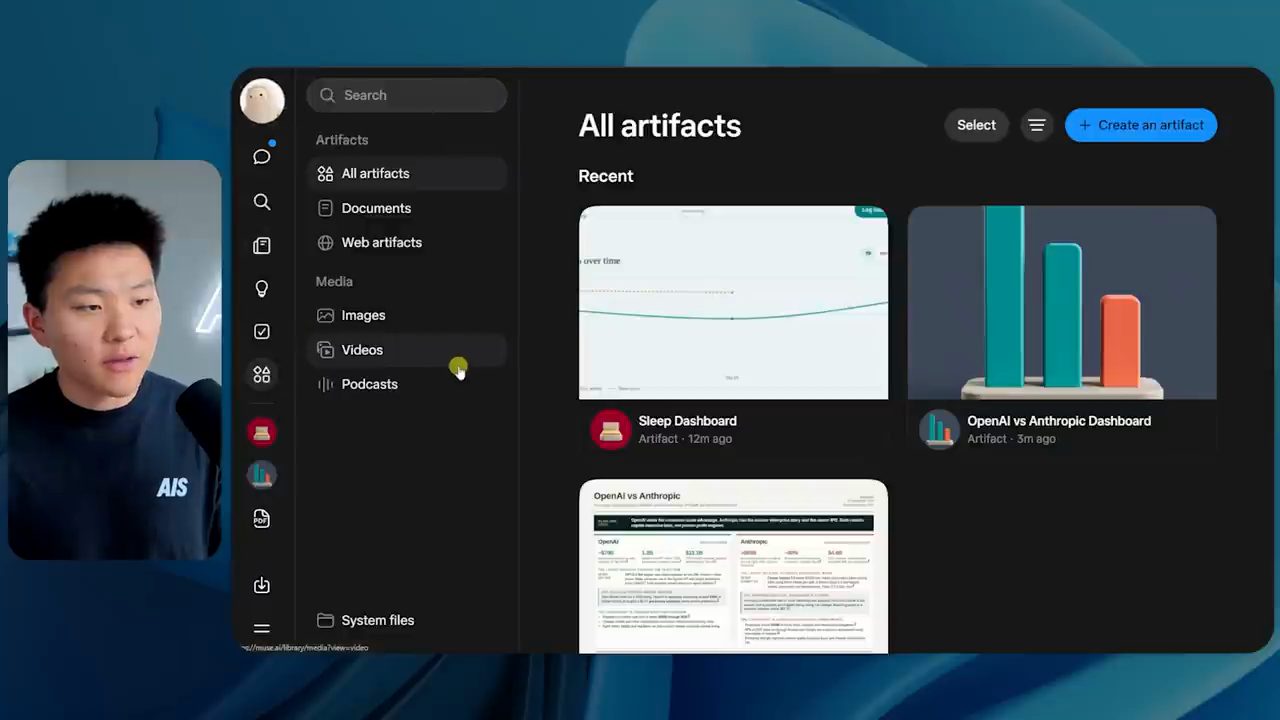The height and width of the screenshot is (720, 1280).
Task: Open Web artifacts in the sidebar
Action: [407, 242]
